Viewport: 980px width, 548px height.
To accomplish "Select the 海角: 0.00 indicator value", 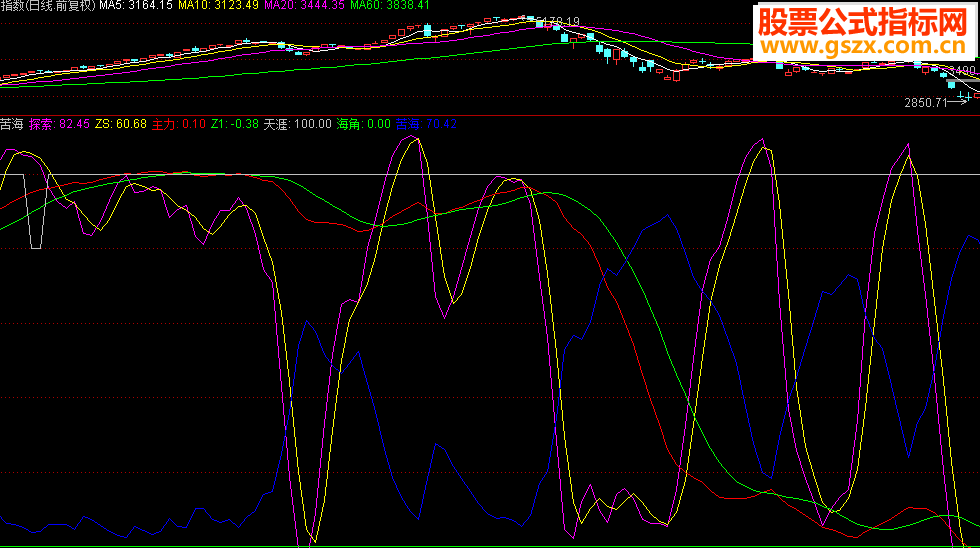I will point(364,124).
